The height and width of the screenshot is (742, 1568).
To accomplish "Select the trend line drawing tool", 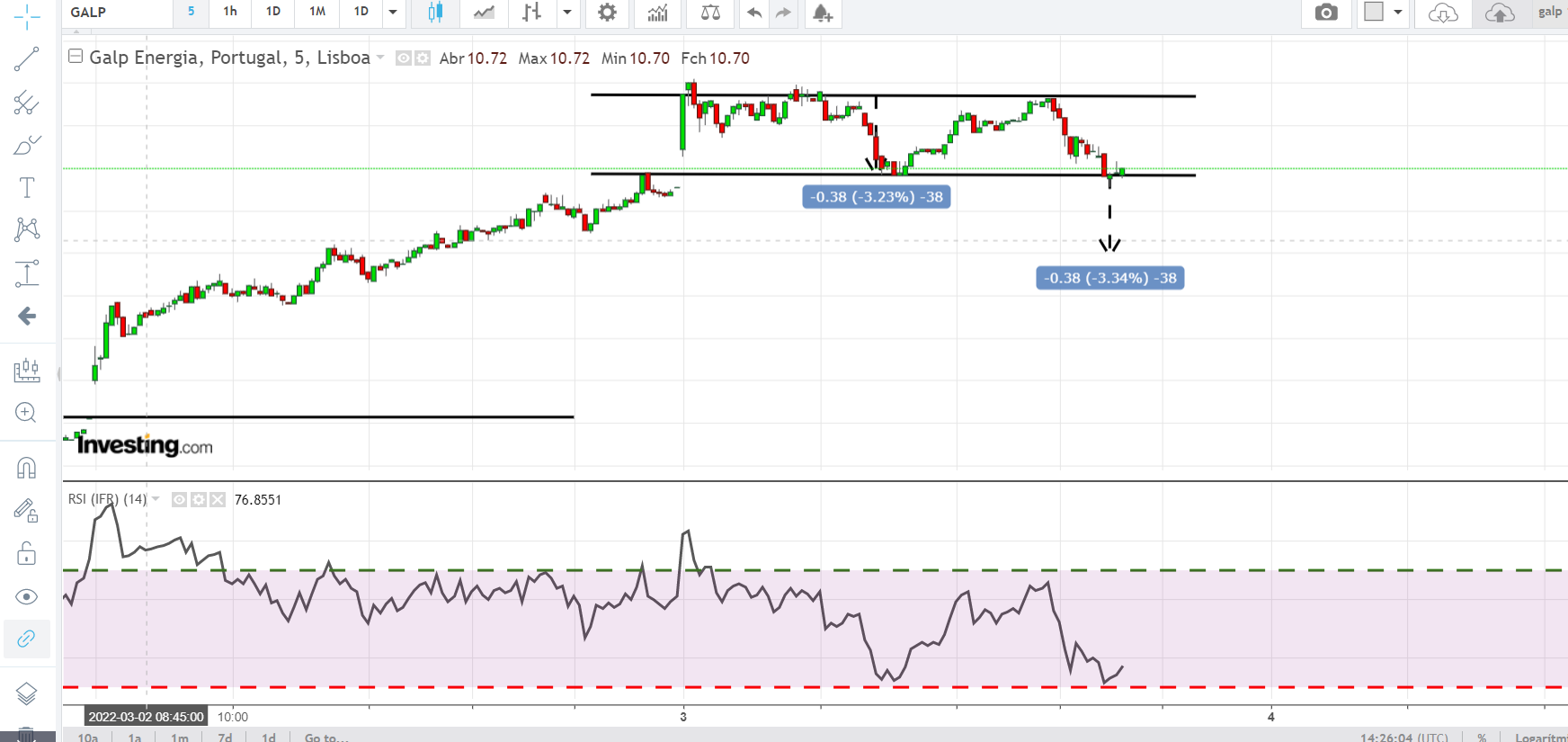I will [26, 59].
